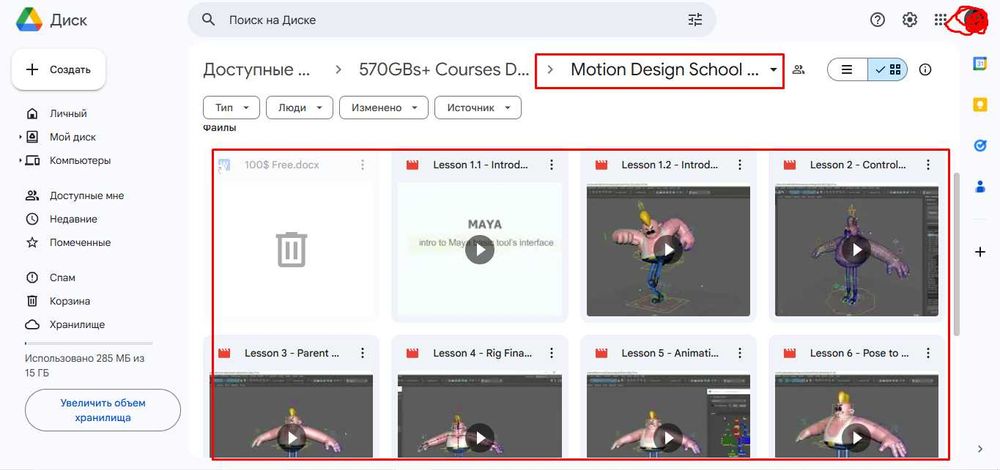Open the Google apps grid icon

(x=940, y=20)
